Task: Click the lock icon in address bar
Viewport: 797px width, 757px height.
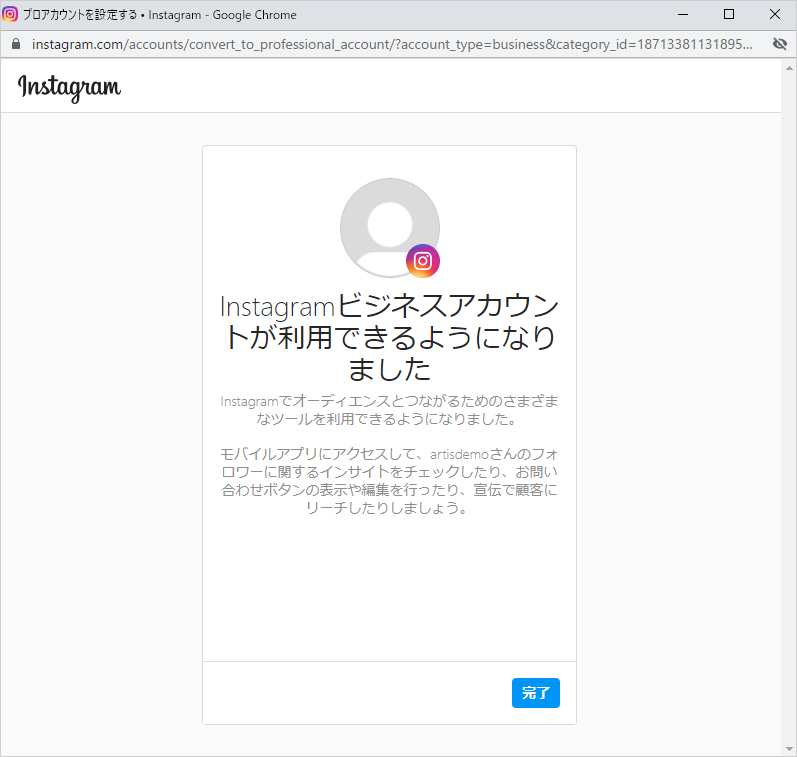Action: click(16, 44)
